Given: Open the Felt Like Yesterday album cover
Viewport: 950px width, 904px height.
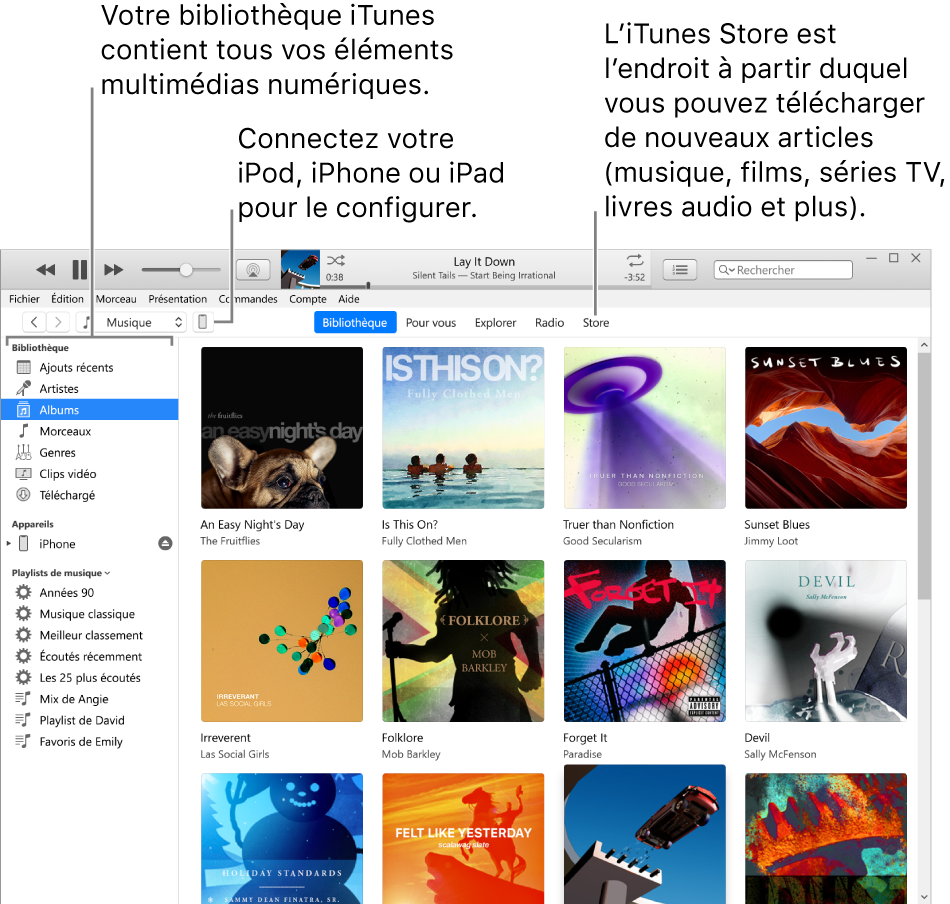Looking at the screenshot, I should [x=463, y=839].
